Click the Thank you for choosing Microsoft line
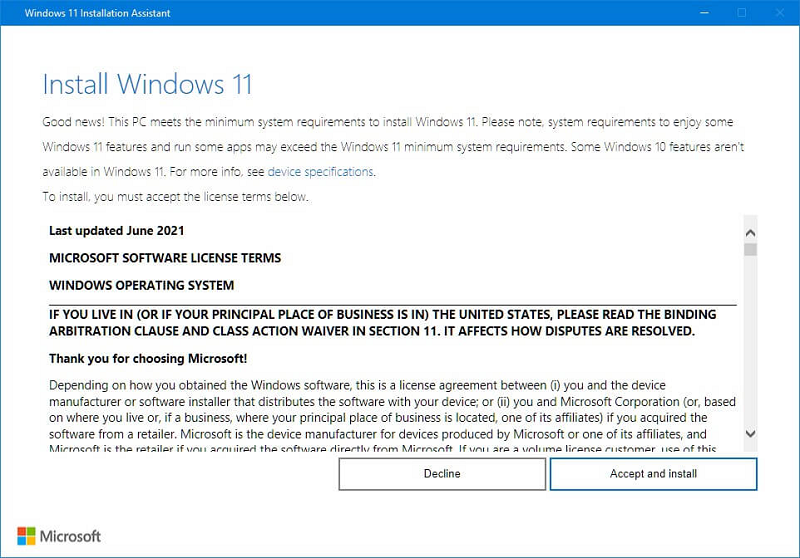 (147, 358)
